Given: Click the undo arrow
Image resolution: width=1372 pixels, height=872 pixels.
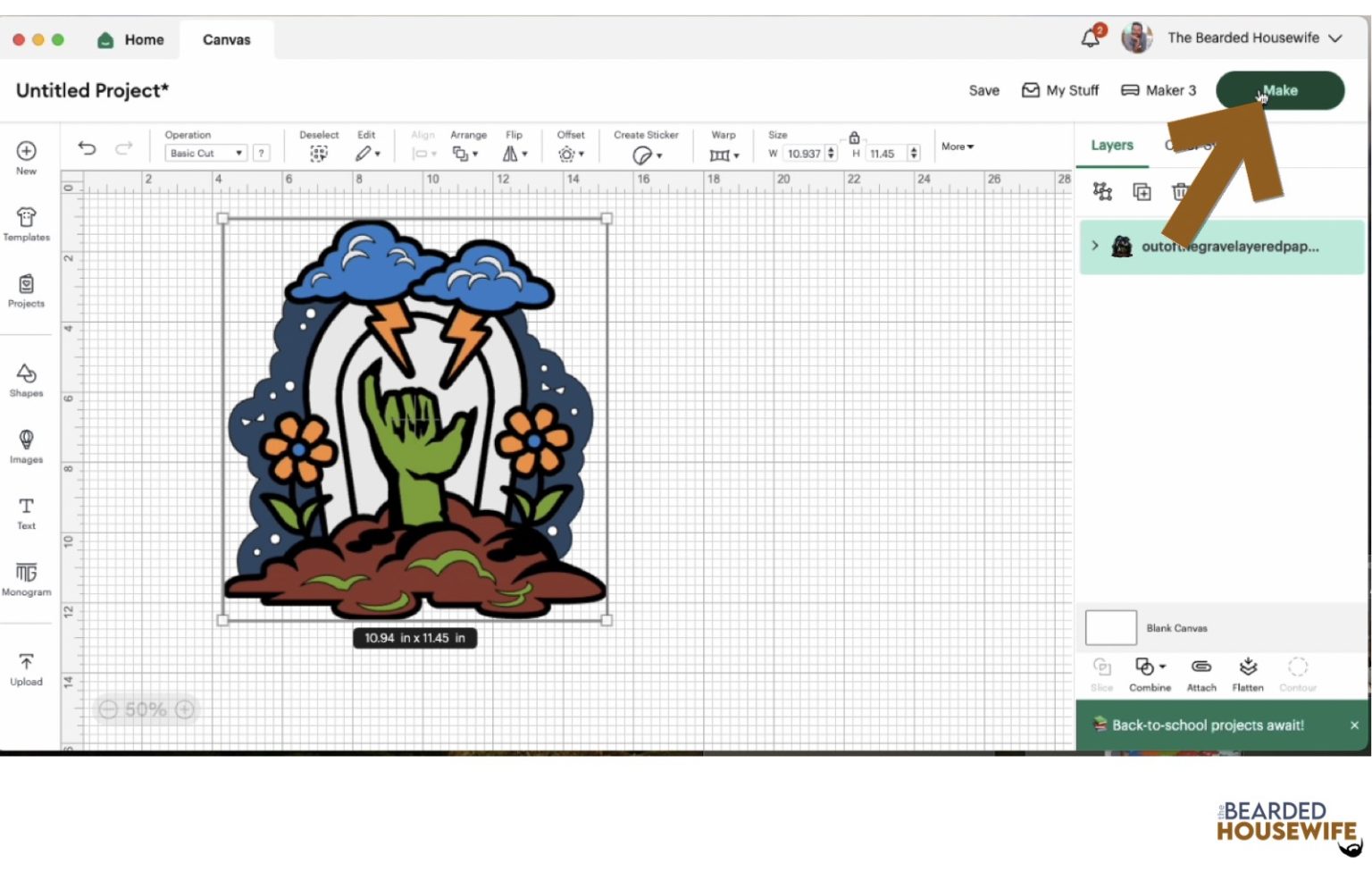Looking at the screenshot, I should point(87,147).
